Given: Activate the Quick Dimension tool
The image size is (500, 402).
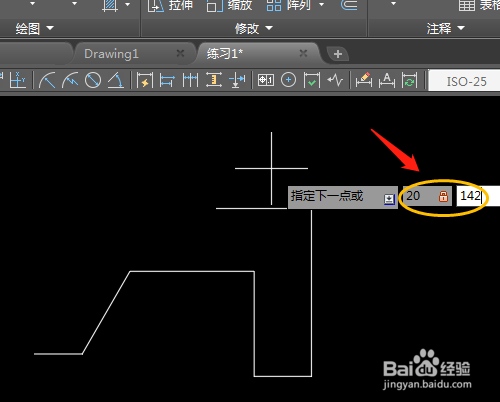Looking at the screenshot, I should click(145, 80).
